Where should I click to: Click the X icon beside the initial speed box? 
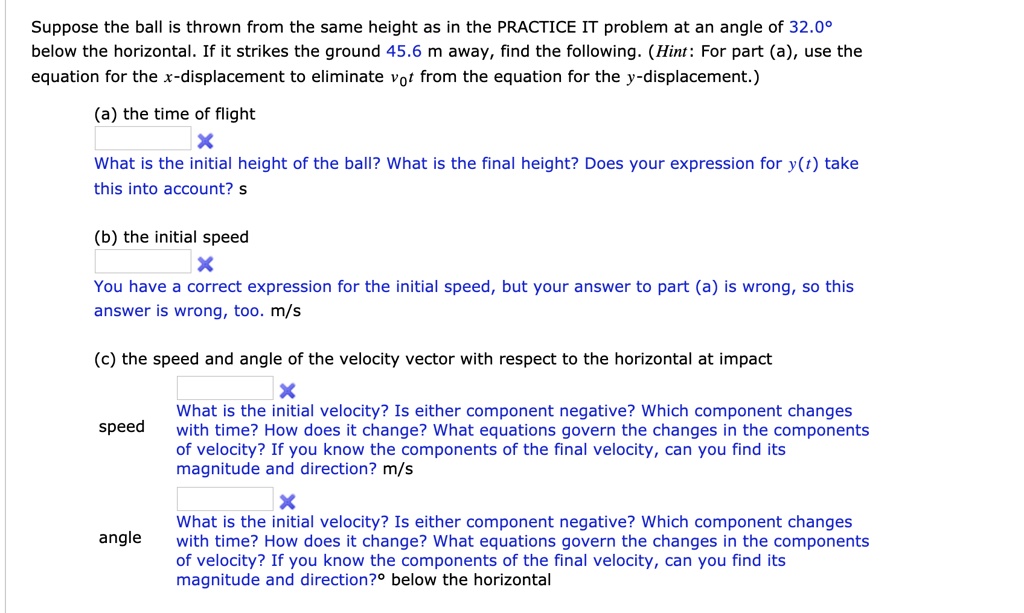pos(205,263)
